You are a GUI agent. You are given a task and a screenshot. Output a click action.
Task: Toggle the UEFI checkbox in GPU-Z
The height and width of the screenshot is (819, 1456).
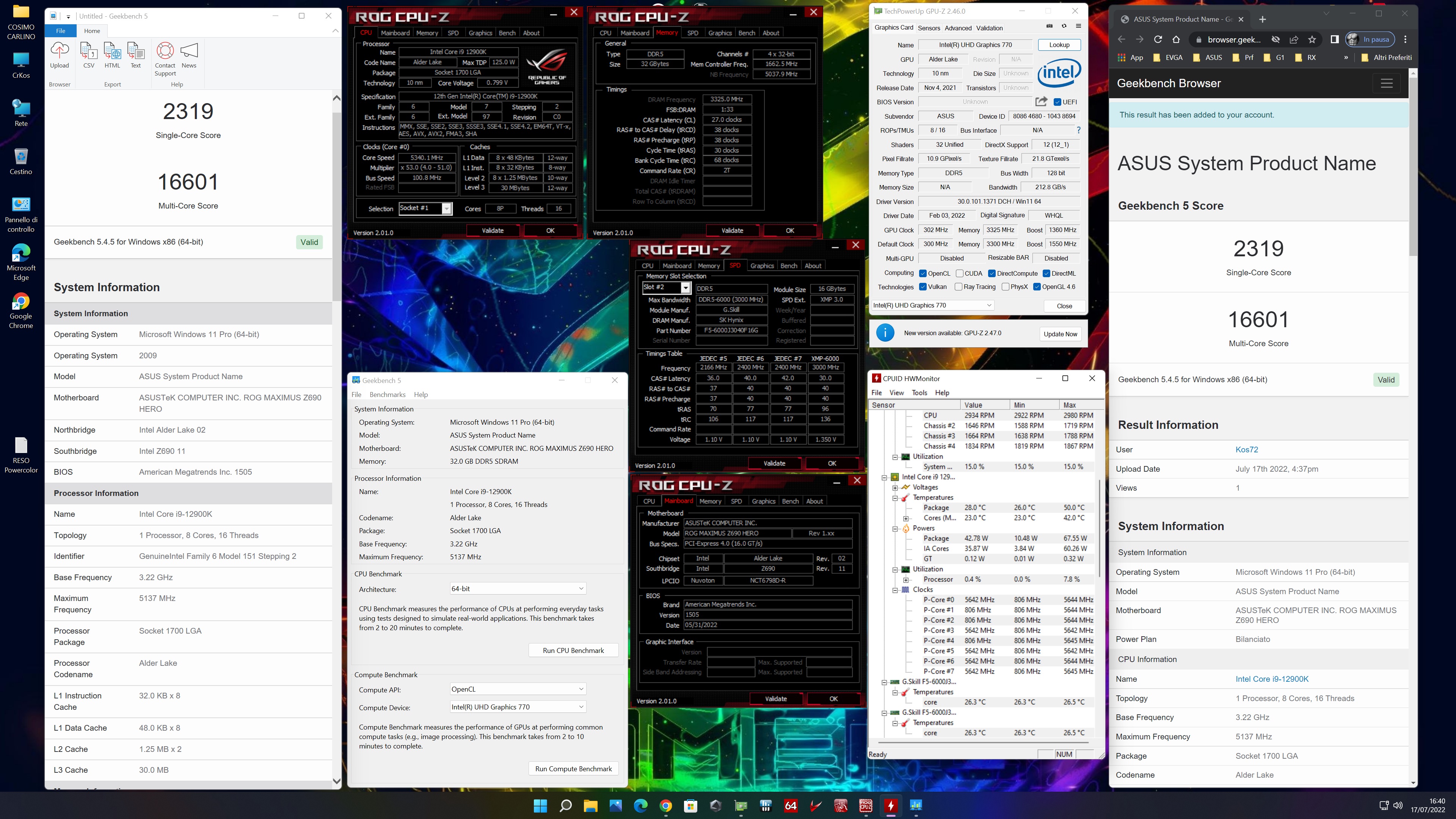(1057, 102)
